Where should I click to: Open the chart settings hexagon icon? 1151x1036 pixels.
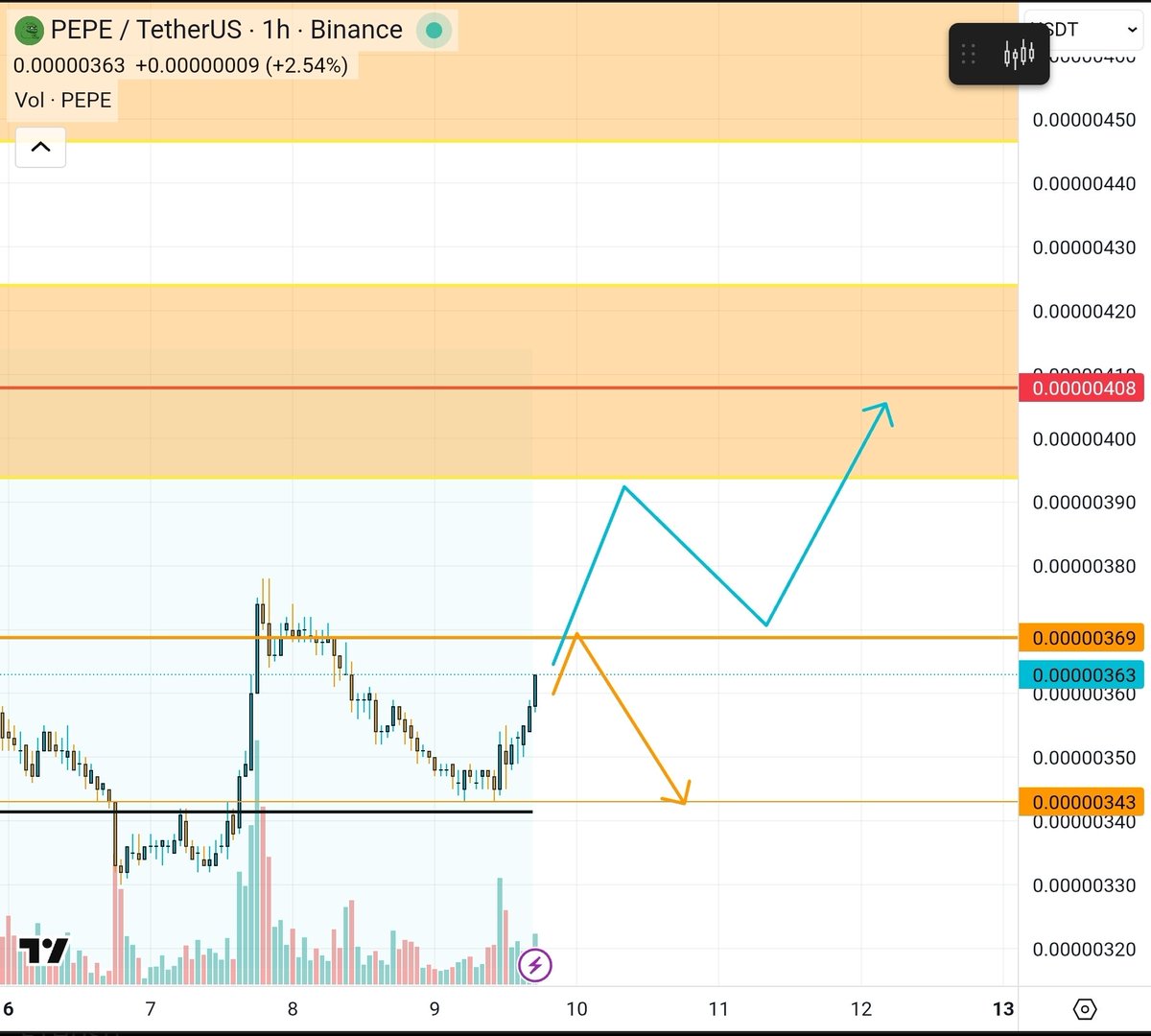pos(1085,1009)
